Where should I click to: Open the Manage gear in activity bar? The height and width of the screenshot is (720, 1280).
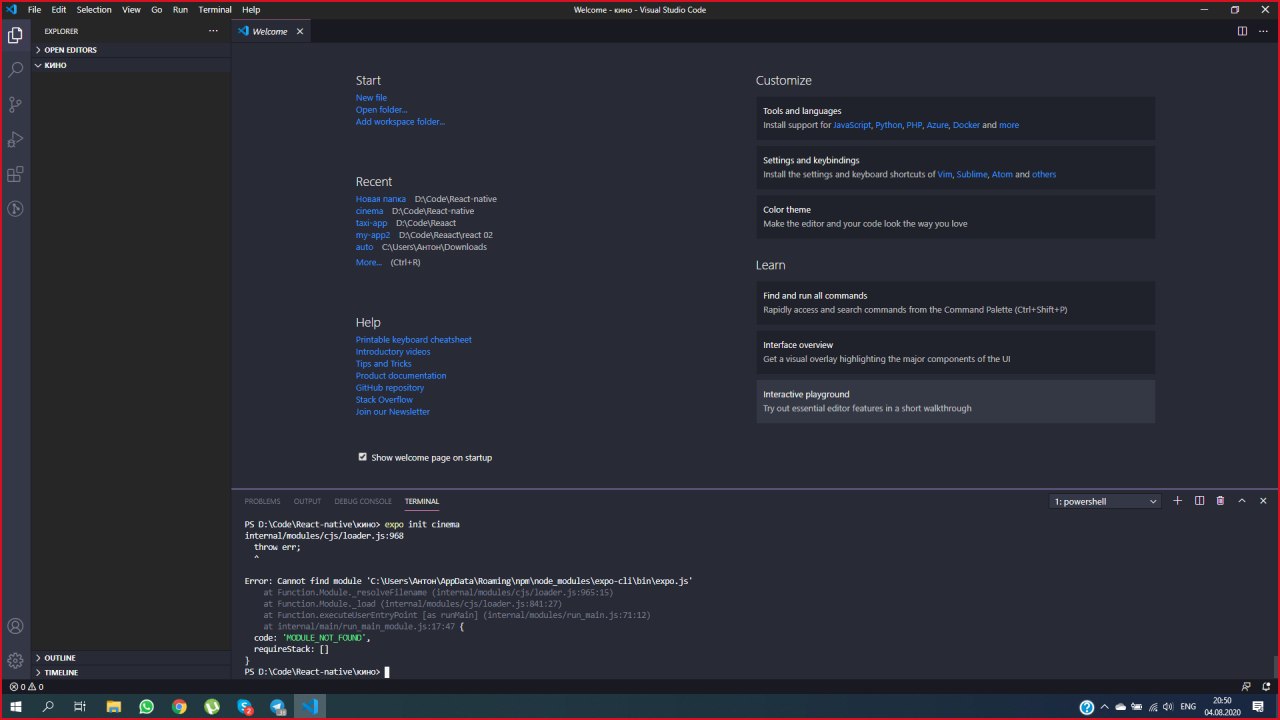[15, 660]
